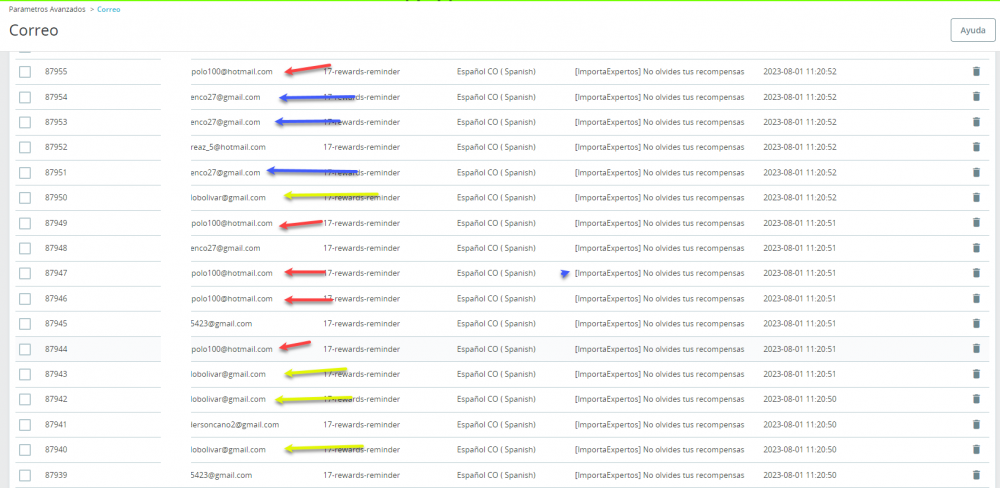Delete email row 87939 with trash icon
This screenshot has width=1000, height=488.
(x=975, y=475)
